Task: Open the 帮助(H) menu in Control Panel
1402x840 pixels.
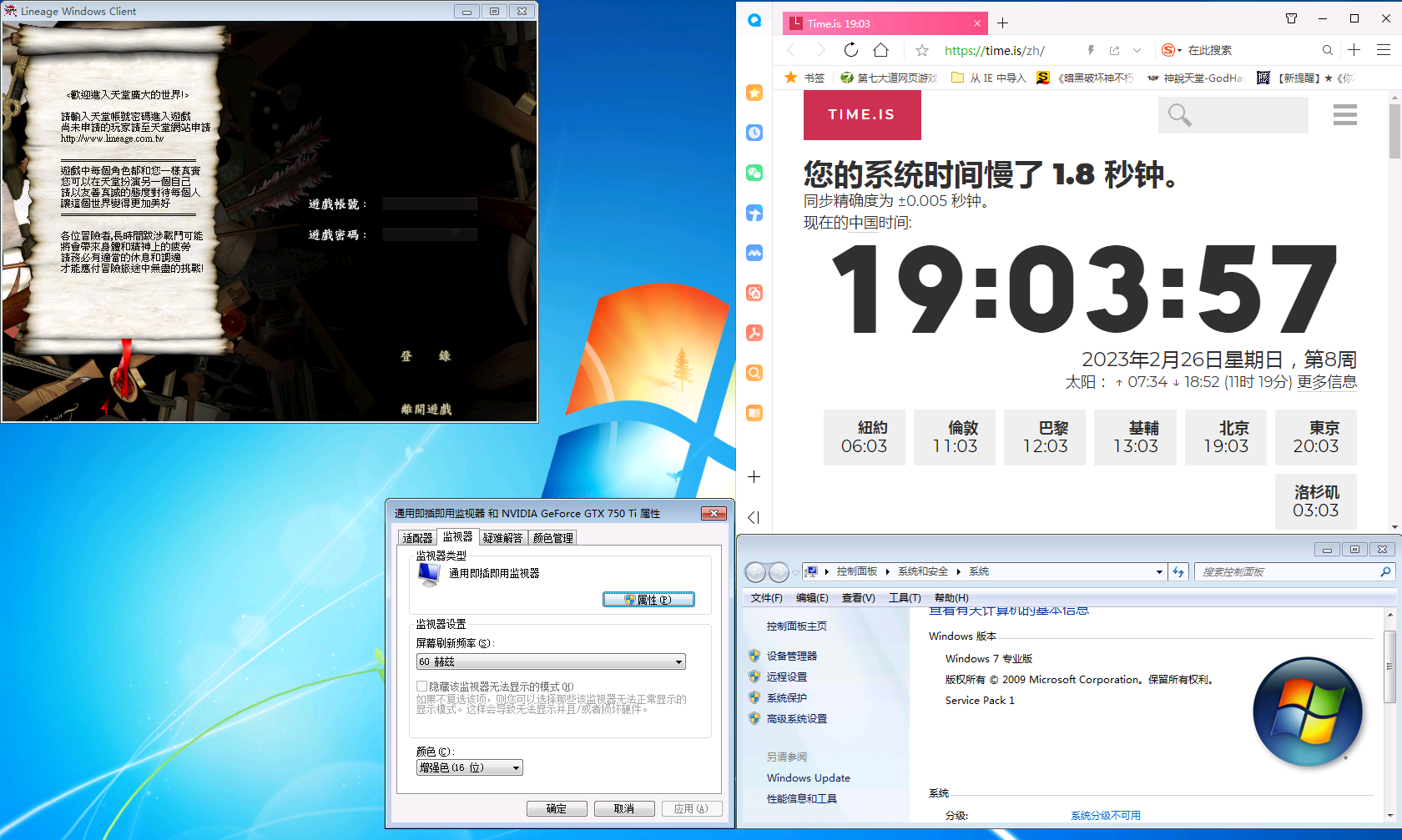Action: [951, 597]
